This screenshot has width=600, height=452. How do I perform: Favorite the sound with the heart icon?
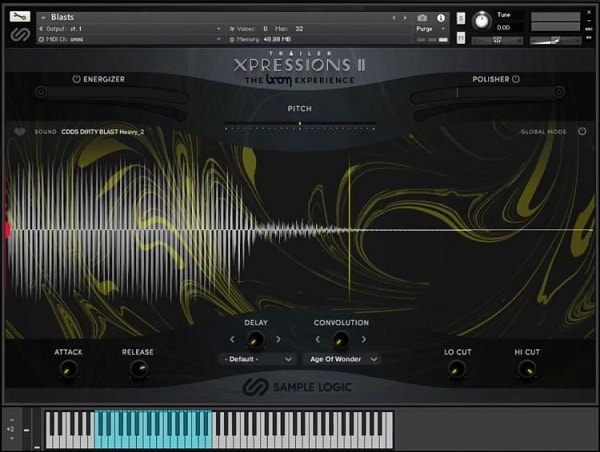[20, 132]
